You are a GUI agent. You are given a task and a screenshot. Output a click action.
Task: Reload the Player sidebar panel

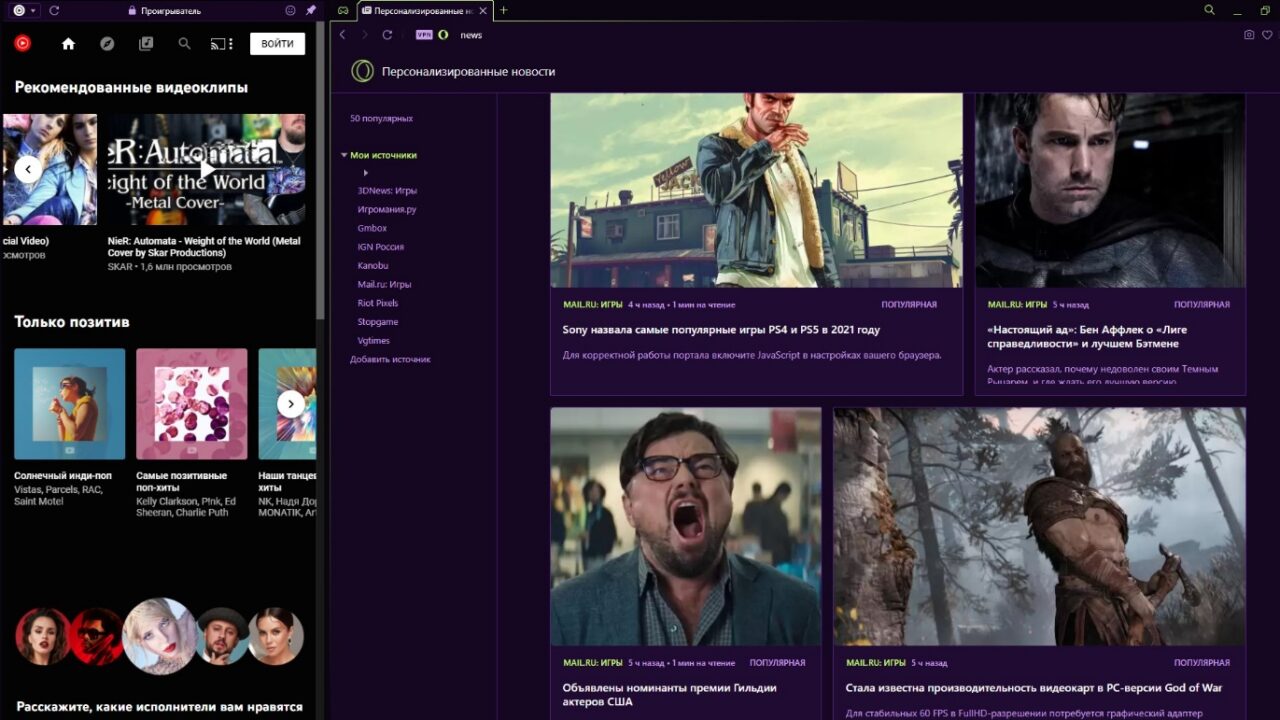[54, 10]
